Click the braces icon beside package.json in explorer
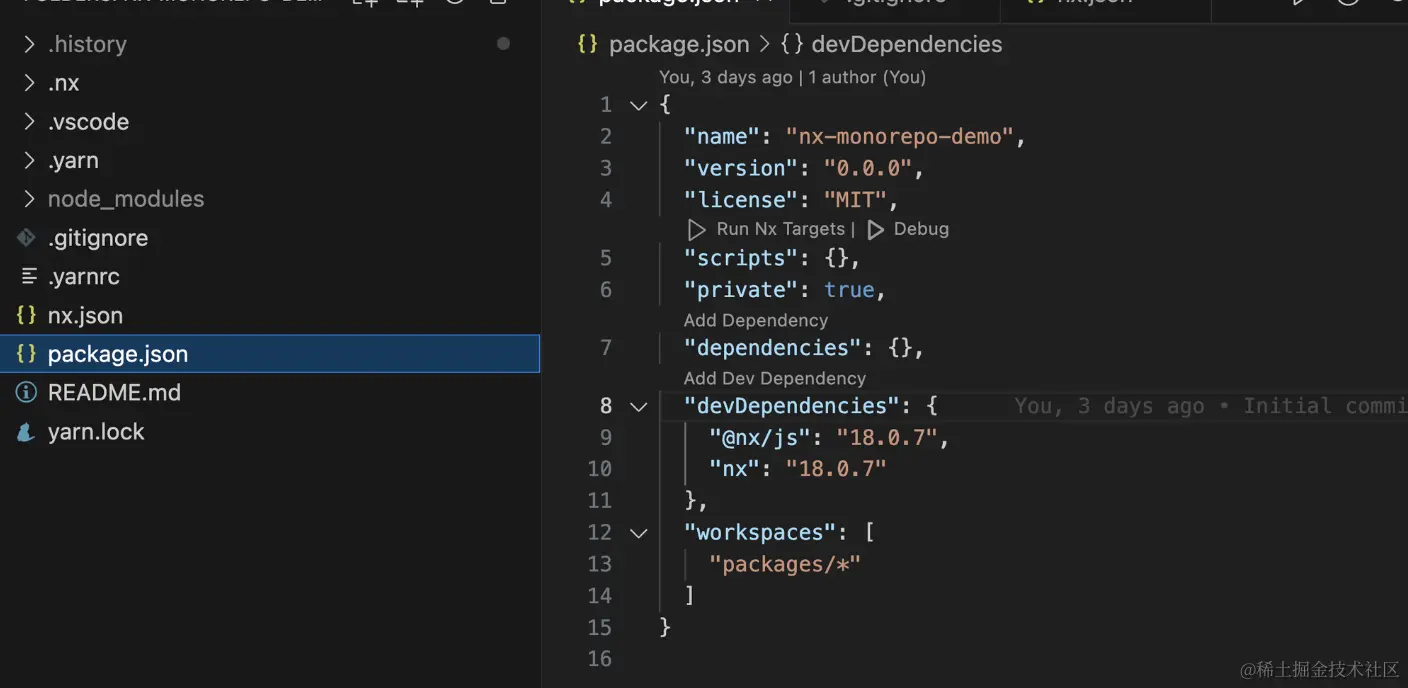Viewport: 1408px width, 688px height. pos(27,354)
